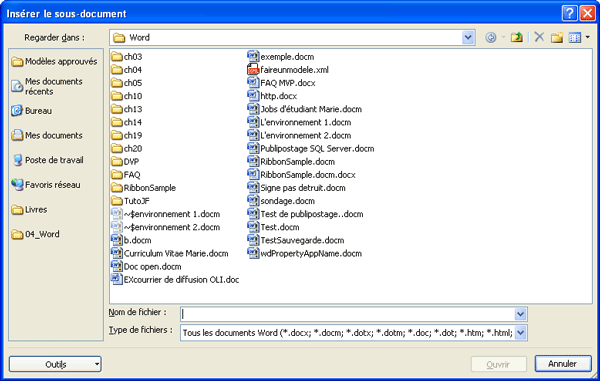
Task: Open Modèles approuvés in the sidebar
Action: point(54,61)
